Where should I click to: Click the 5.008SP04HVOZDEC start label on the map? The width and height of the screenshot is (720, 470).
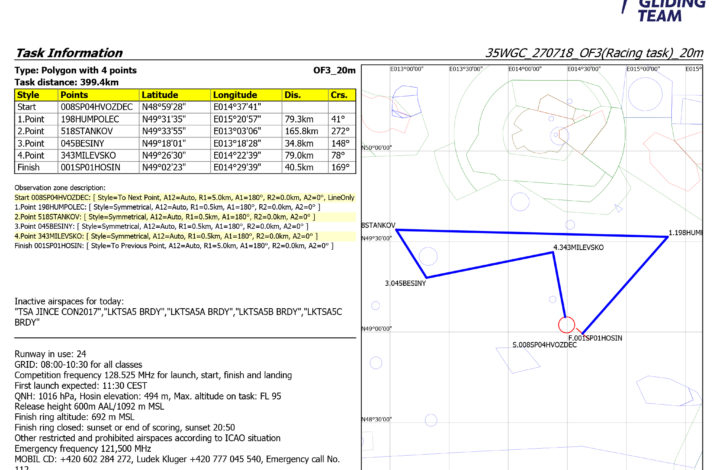(x=548, y=345)
